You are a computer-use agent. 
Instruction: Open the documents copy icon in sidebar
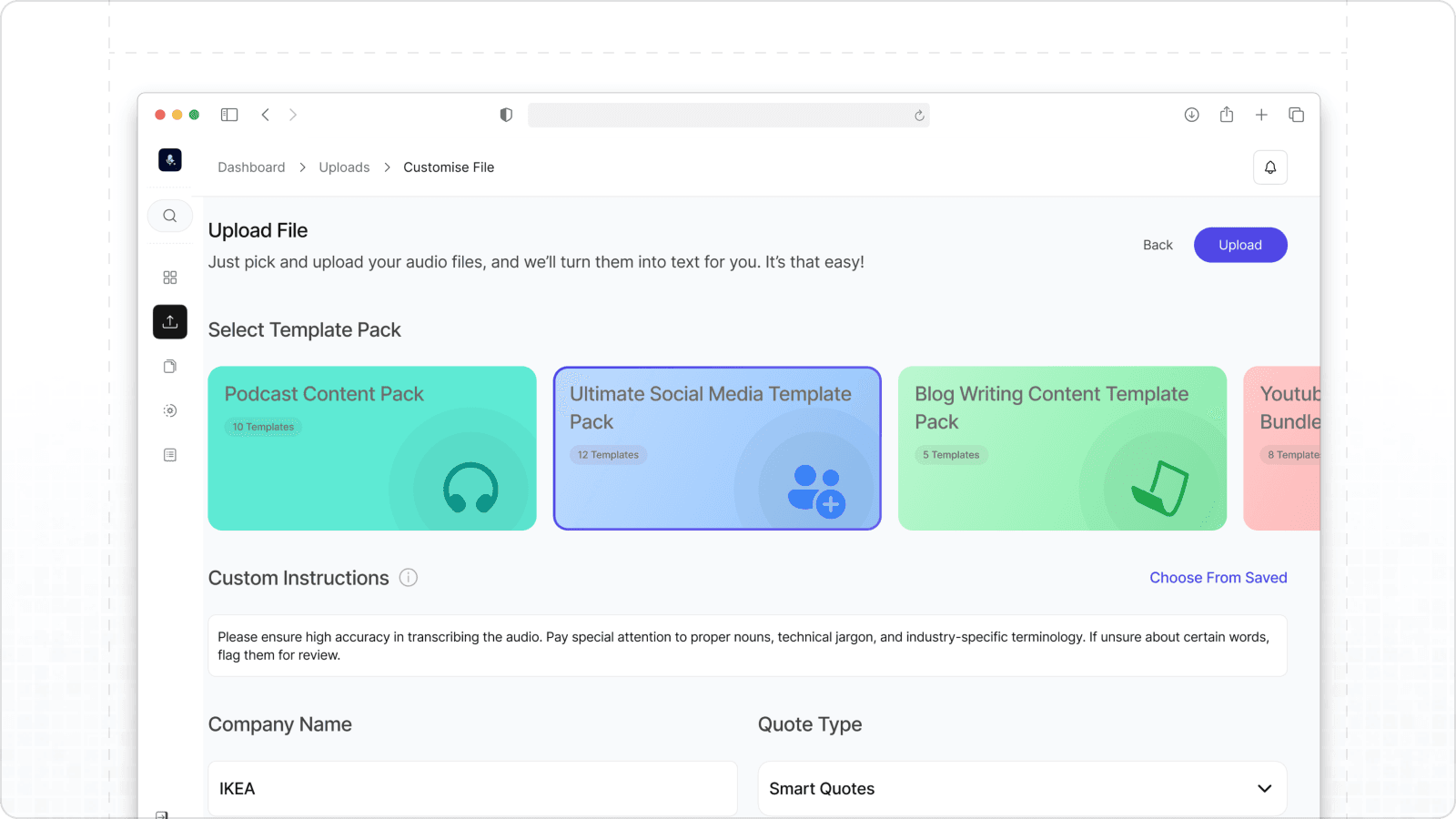(170, 367)
